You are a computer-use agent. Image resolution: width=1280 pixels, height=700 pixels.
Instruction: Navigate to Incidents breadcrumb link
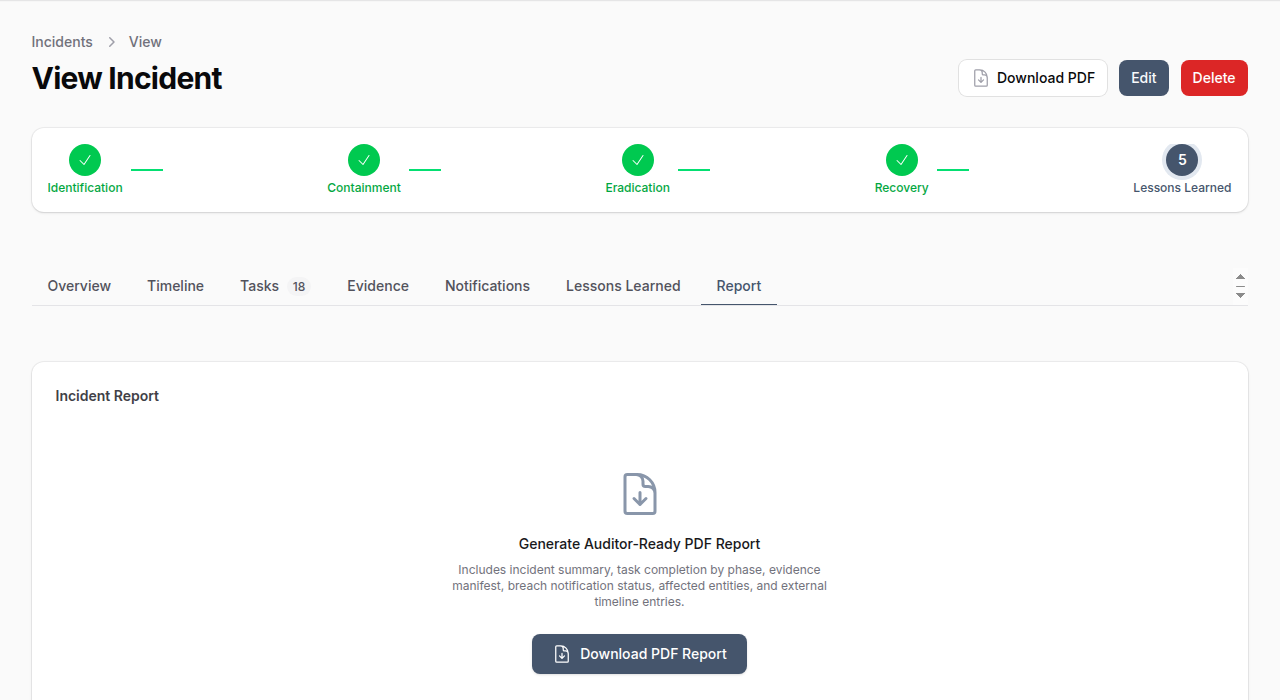[62, 42]
